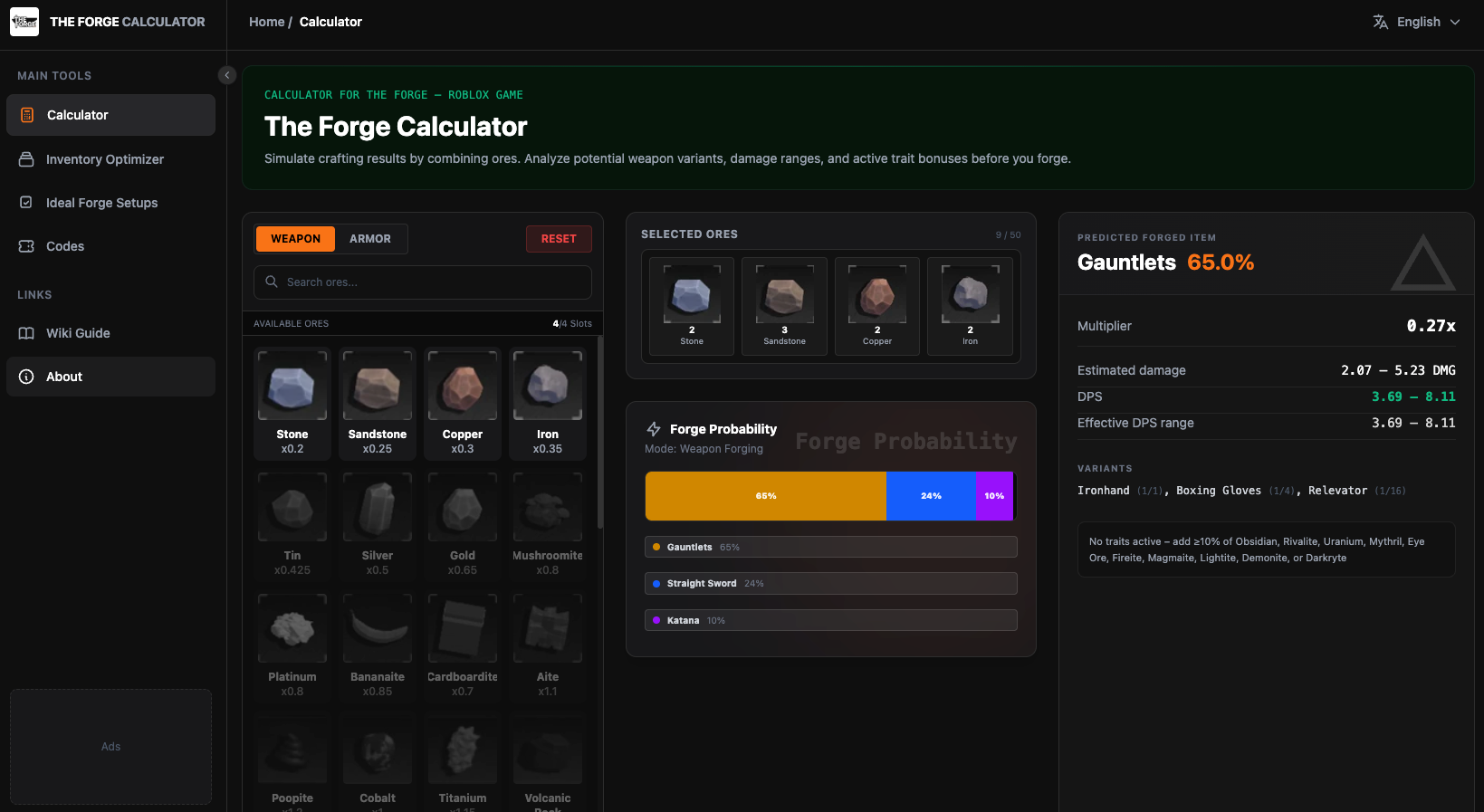
Task: Click the blue 24% probability bar segment
Action: [x=931, y=496]
